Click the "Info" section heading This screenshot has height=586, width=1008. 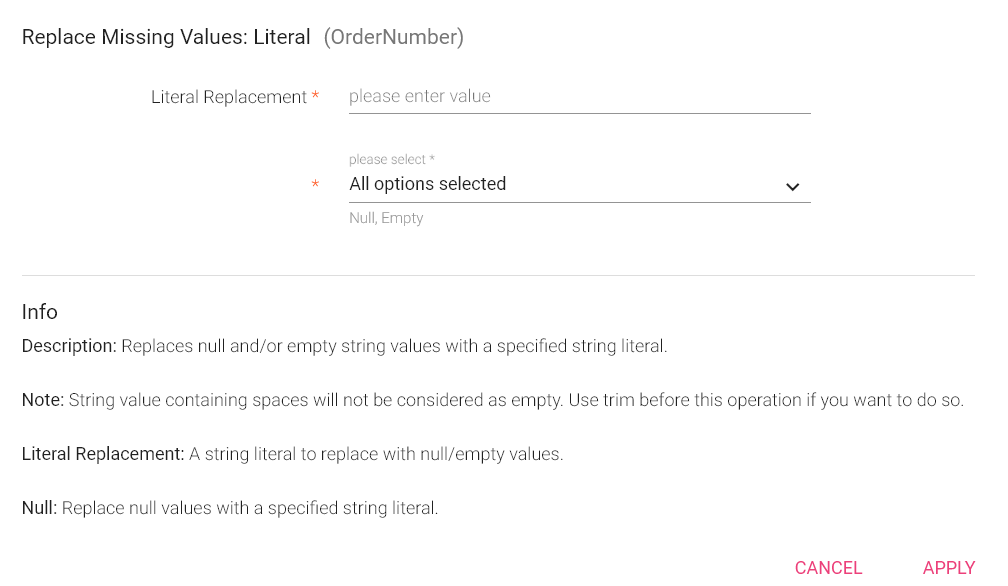pyautogui.click(x=40, y=312)
